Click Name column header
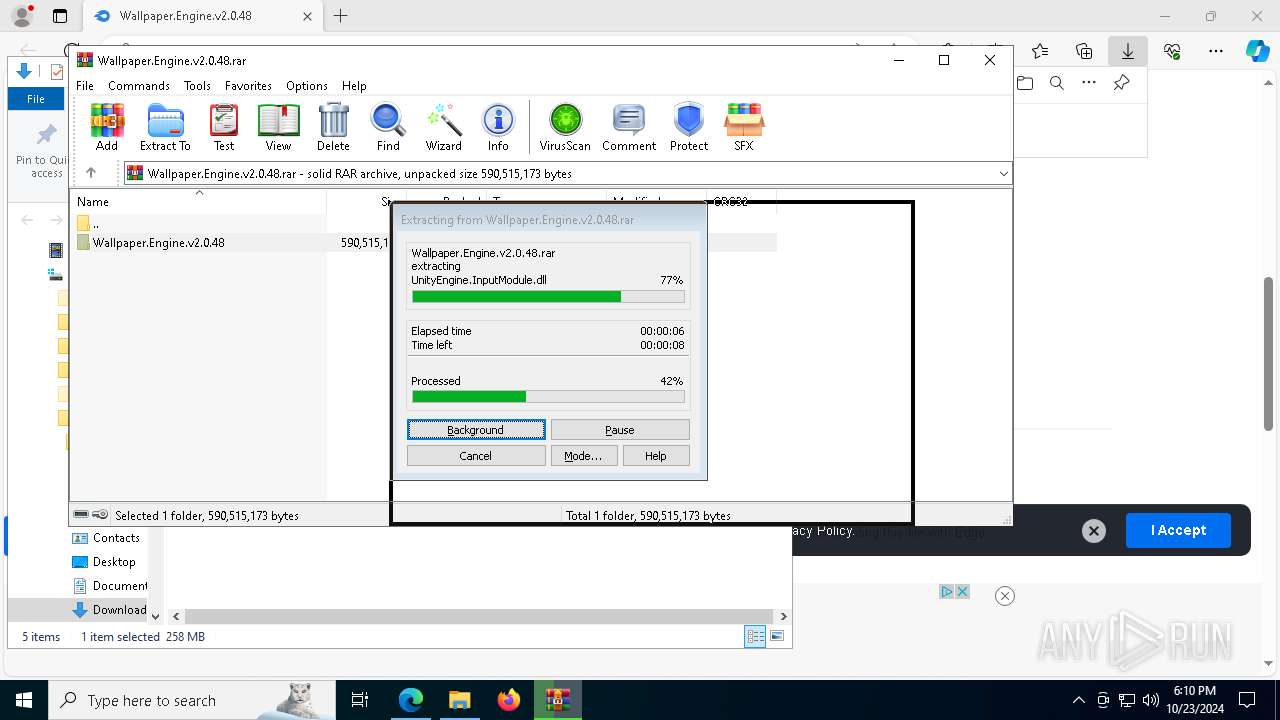Image resolution: width=1280 pixels, height=720 pixels. click(200, 201)
